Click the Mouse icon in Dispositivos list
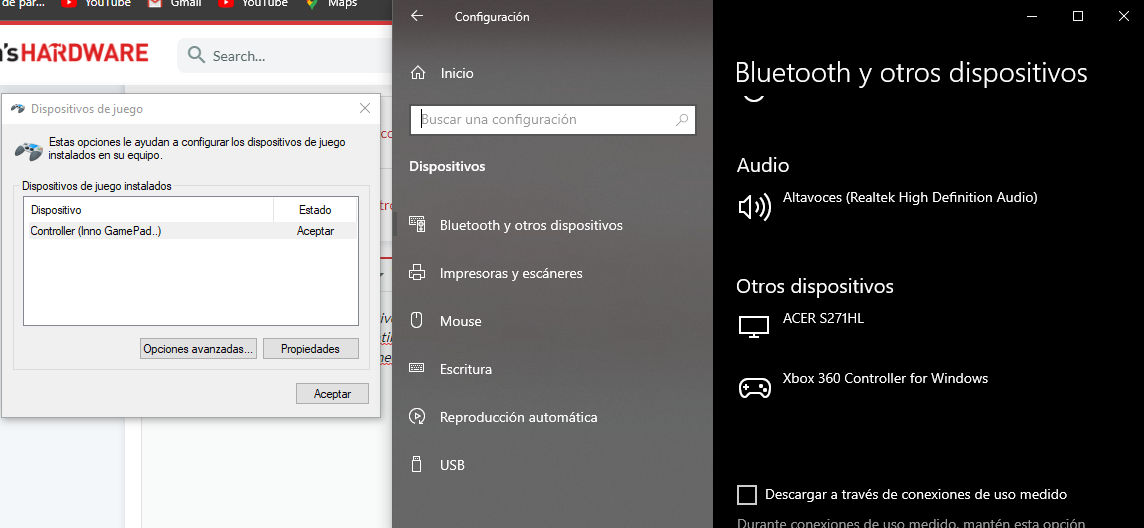This screenshot has height=528, width=1144. tap(417, 321)
